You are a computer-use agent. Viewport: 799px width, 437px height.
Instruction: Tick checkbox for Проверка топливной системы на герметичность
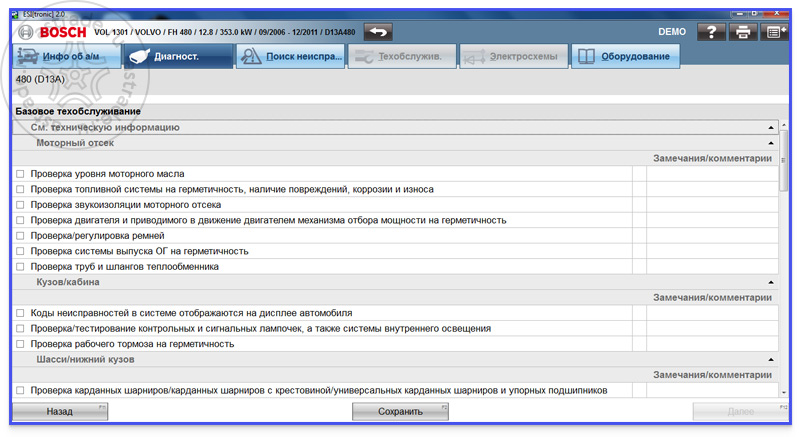click(20, 189)
